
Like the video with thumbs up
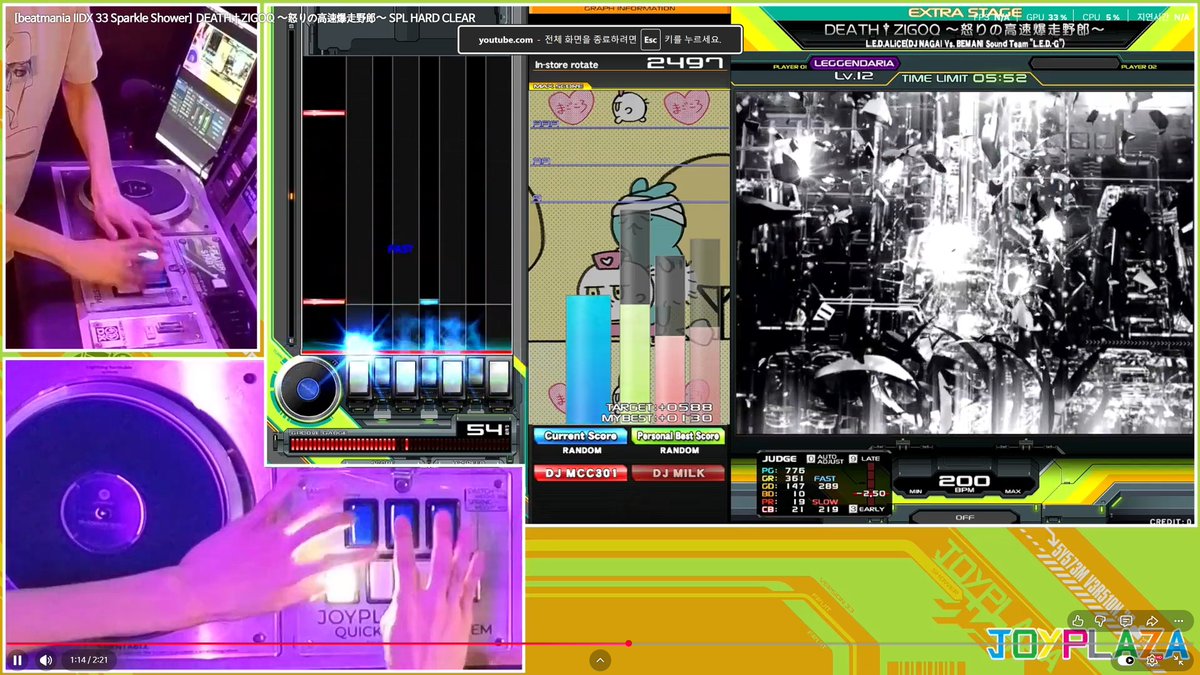[1077, 620]
